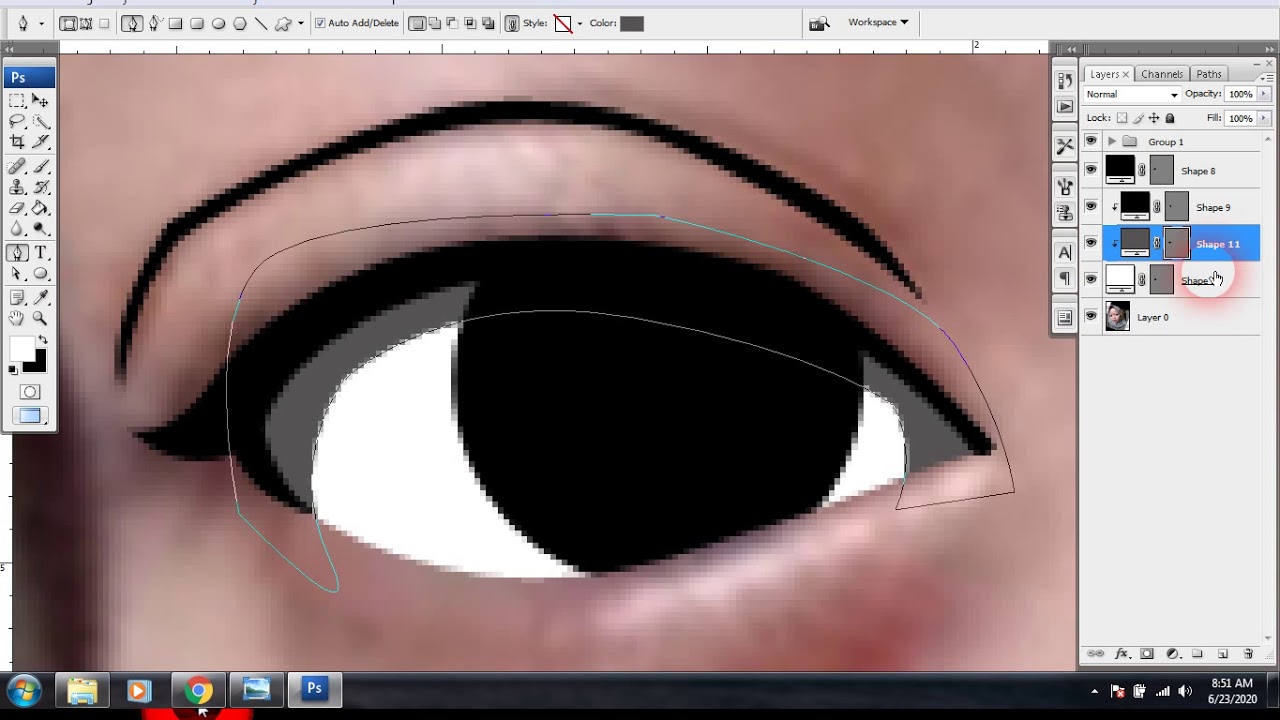Hide the Shape 8 layer
Viewport: 1280px width, 720px height.
pos(1091,171)
